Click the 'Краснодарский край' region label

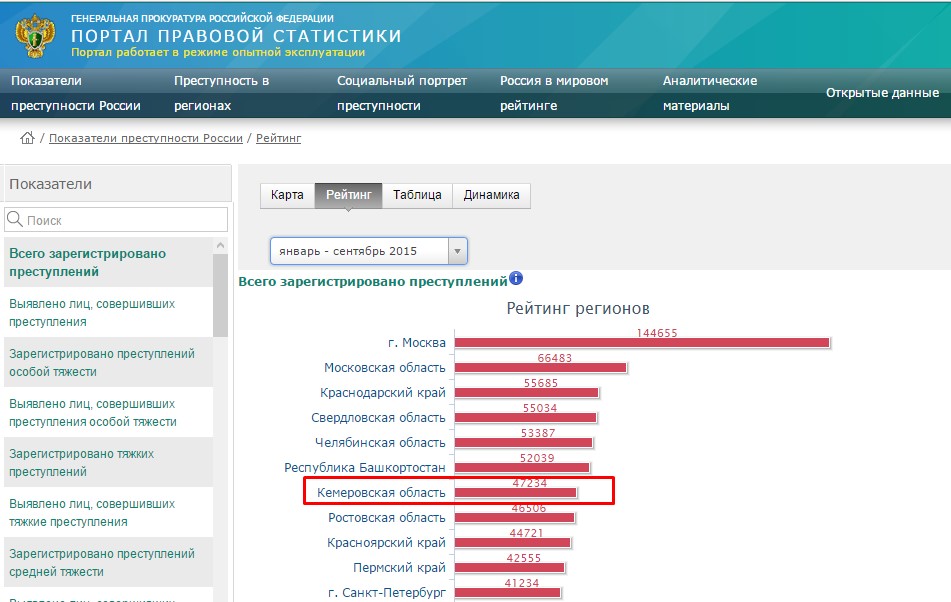[383, 393]
